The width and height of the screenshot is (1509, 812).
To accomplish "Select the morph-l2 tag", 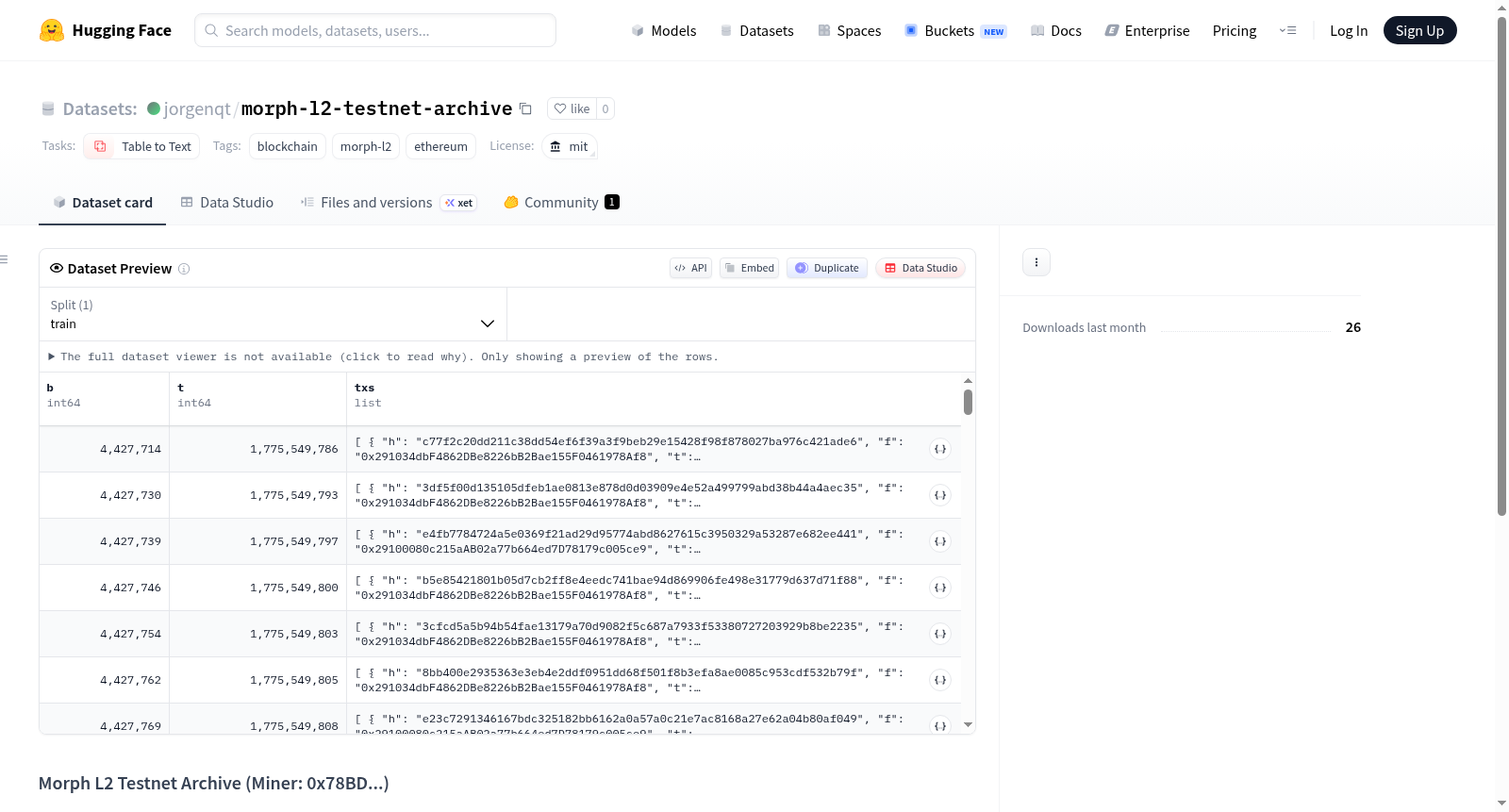I will 366,146.
